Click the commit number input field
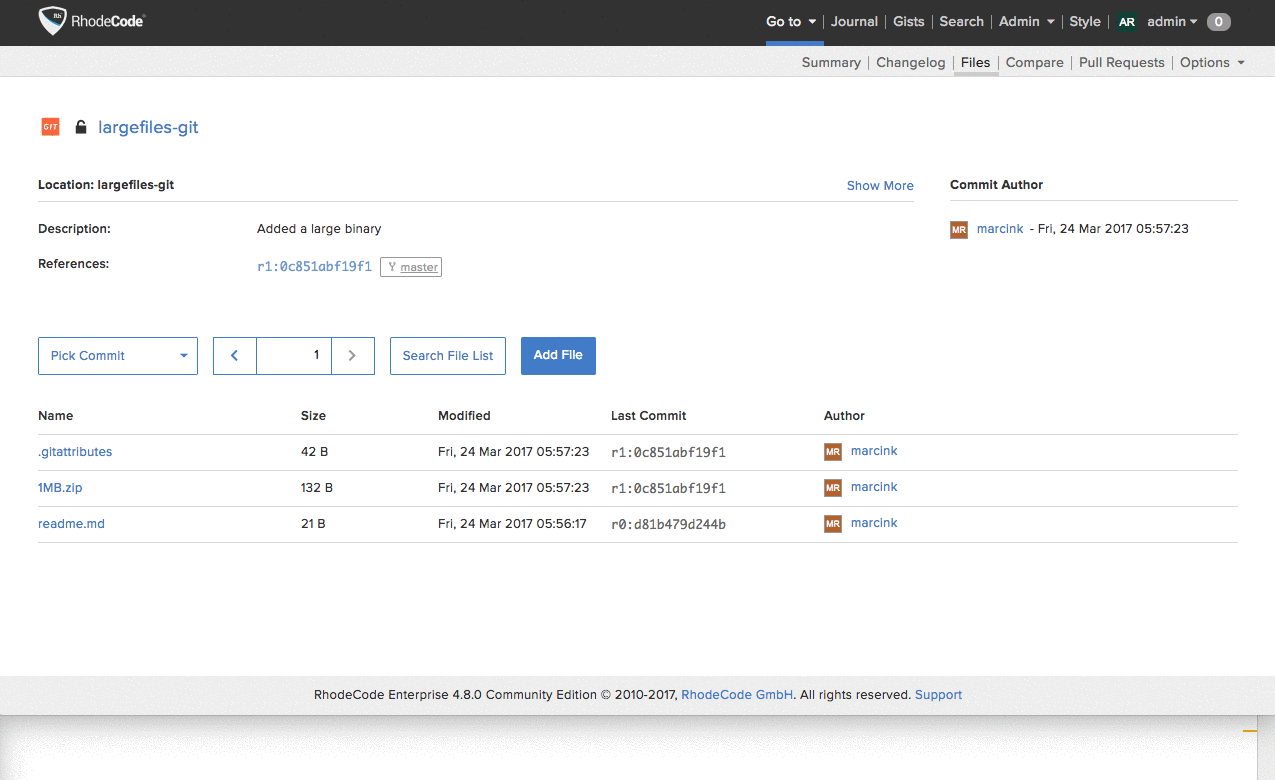The width and height of the screenshot is (1275, 780). [294, 355]
